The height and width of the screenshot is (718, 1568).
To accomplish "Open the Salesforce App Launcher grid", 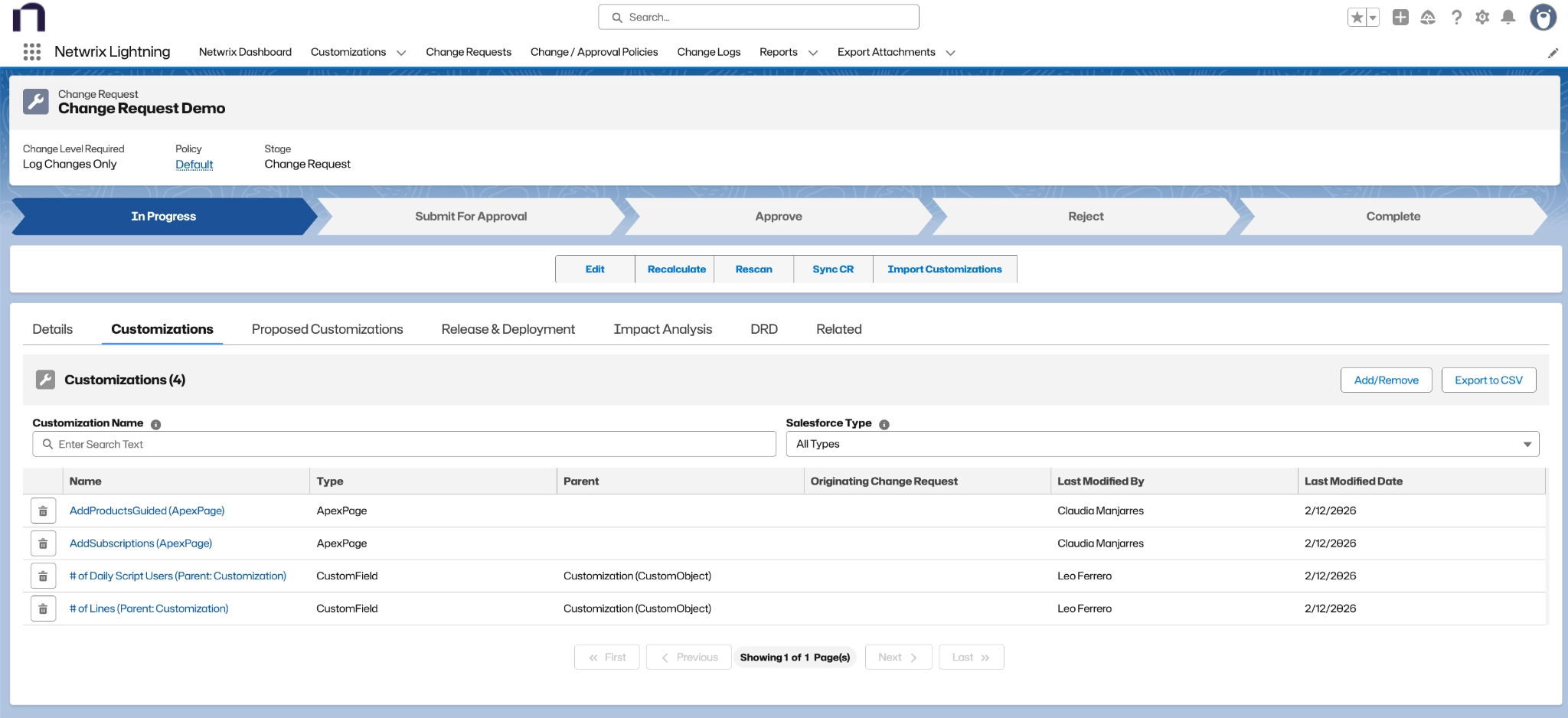I will tap(31, 51).
